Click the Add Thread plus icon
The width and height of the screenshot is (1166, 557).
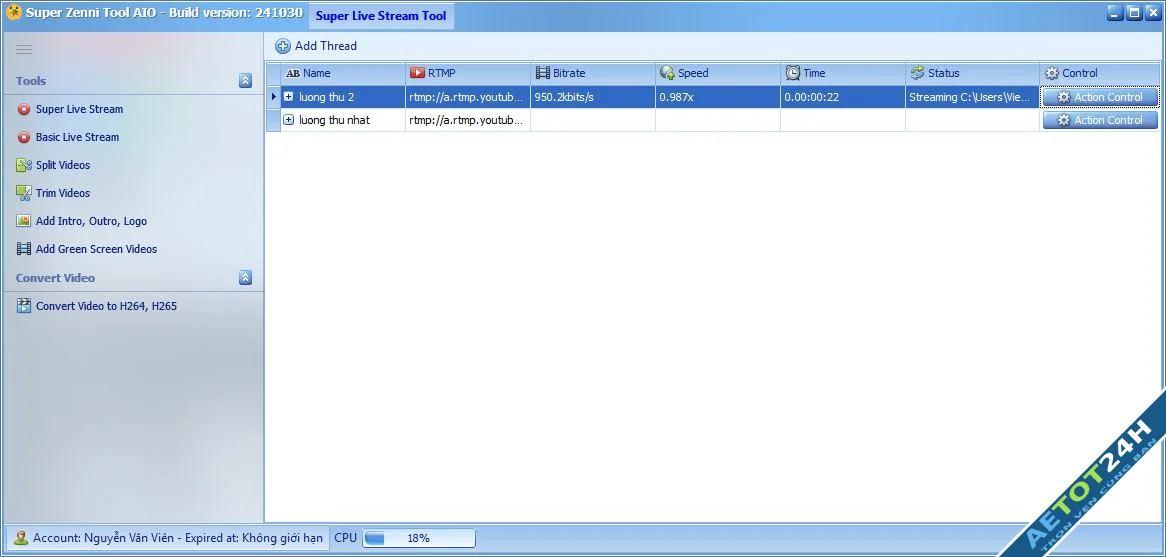click(283, 46)
